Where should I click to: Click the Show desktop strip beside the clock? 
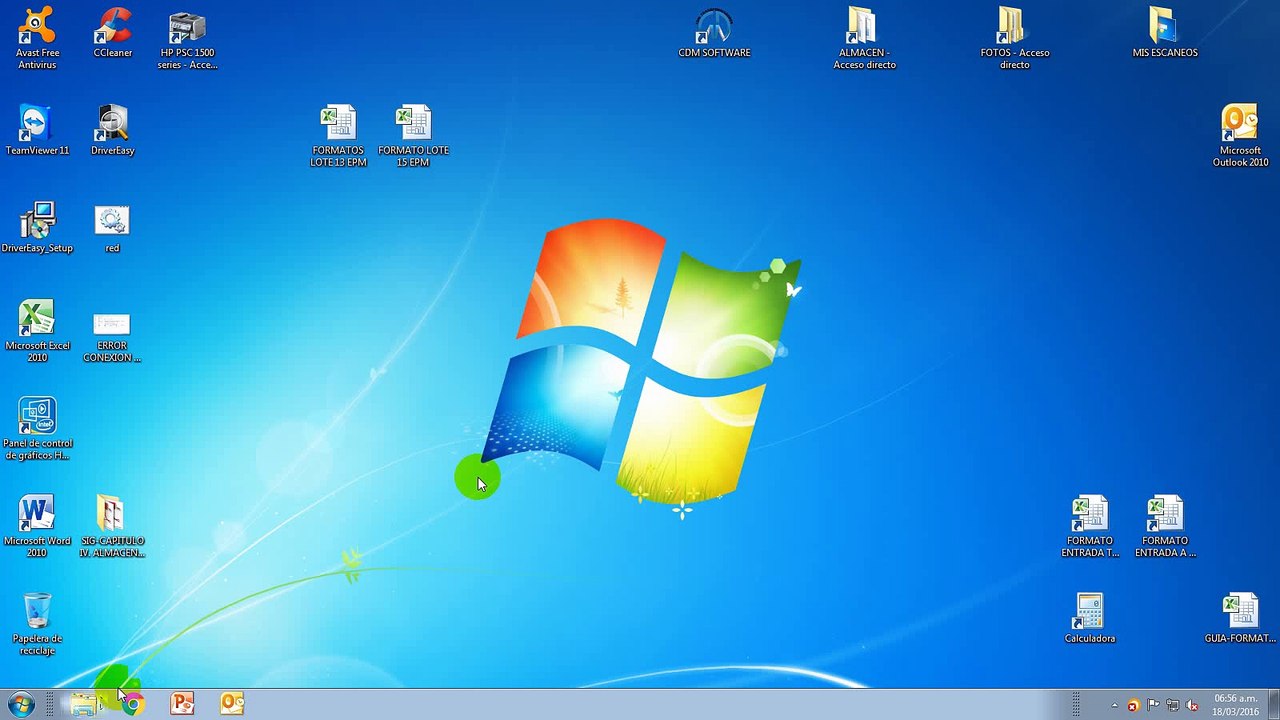coord(1273,705)
